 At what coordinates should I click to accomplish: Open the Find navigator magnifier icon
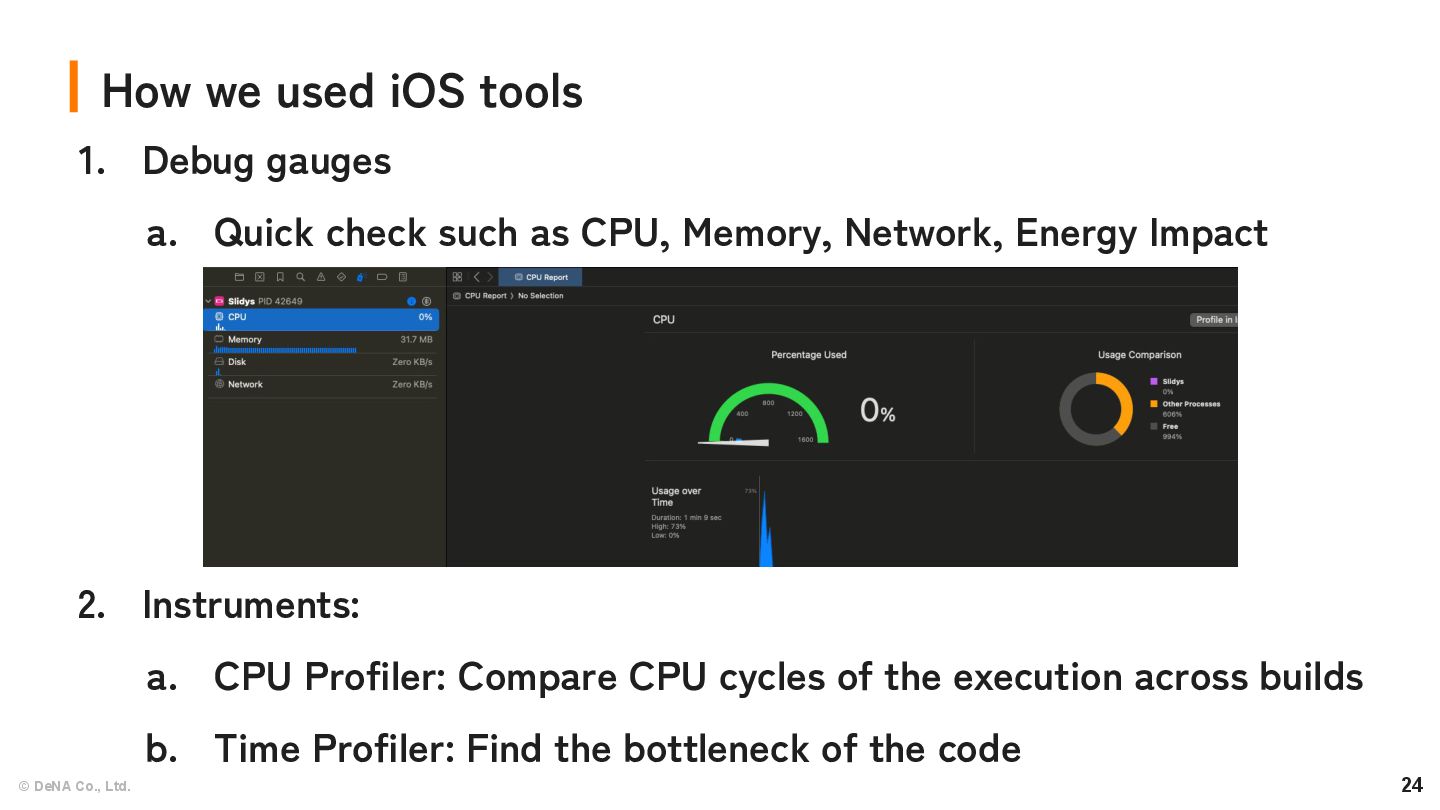coord(300,277)
